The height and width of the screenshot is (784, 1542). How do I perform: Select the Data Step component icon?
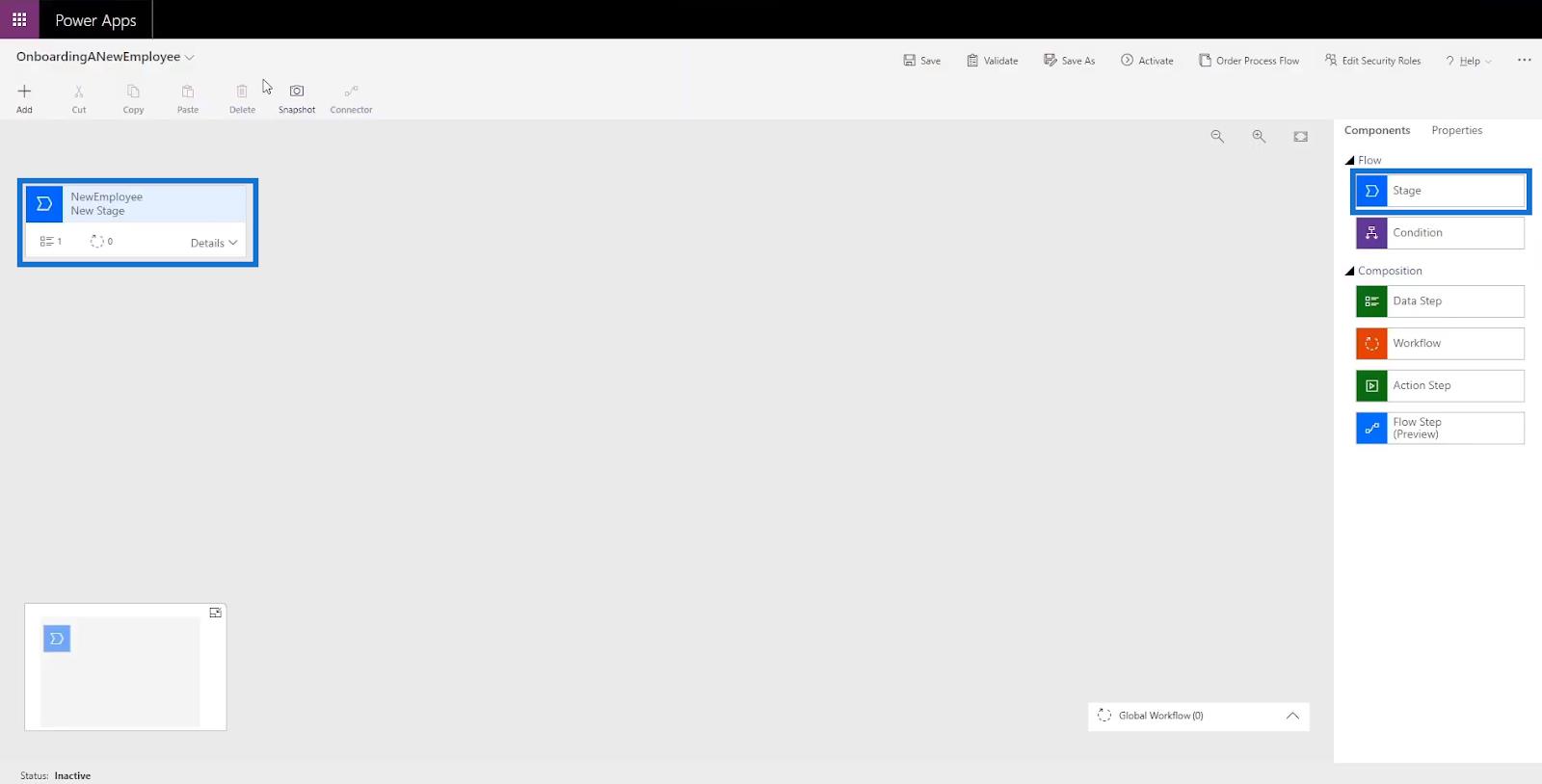(x=1371, y=301)
